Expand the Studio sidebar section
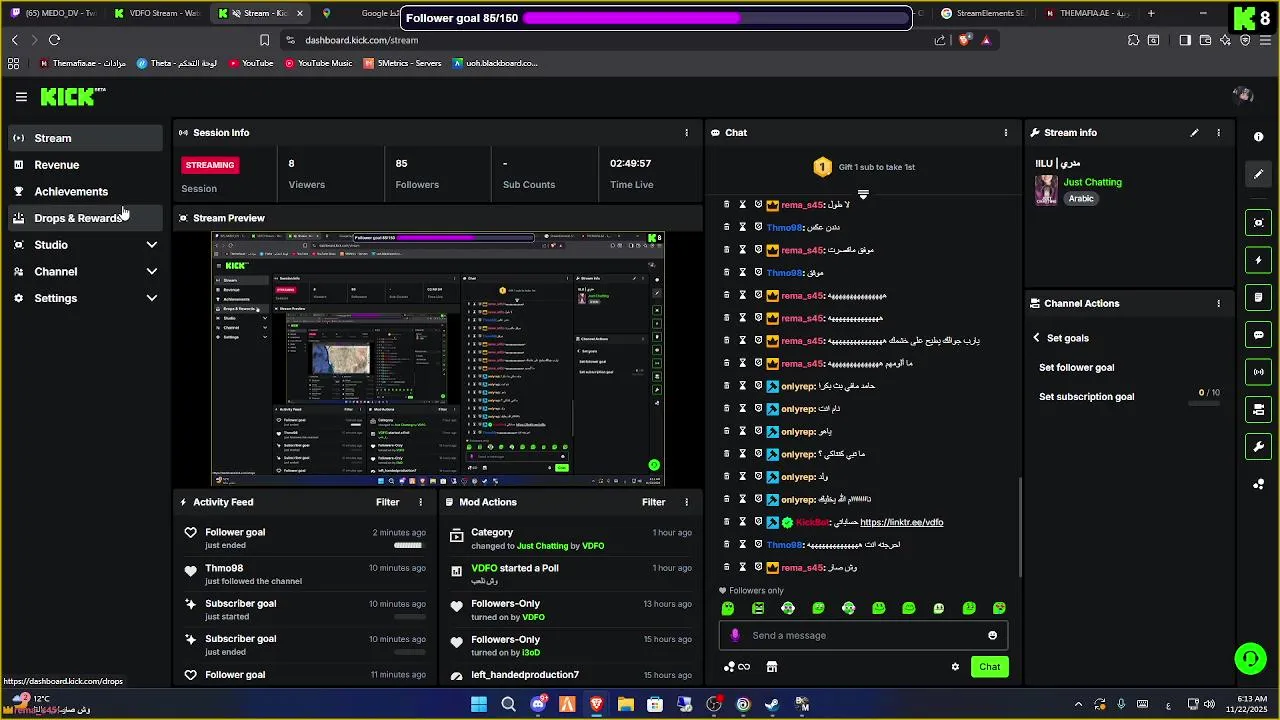 point(85,245)
